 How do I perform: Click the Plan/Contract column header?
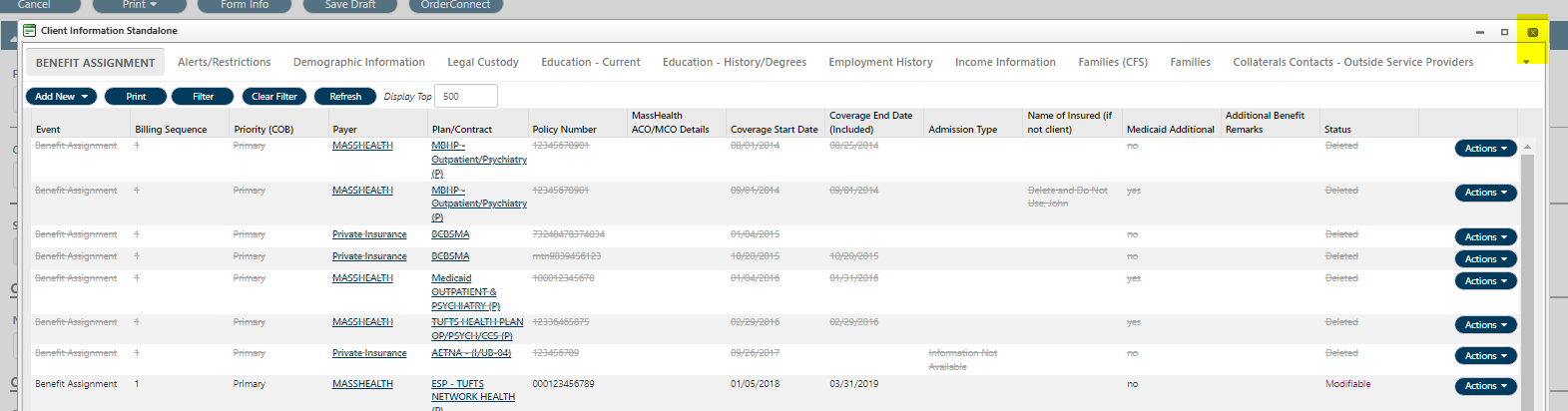(x=462, y=130)
